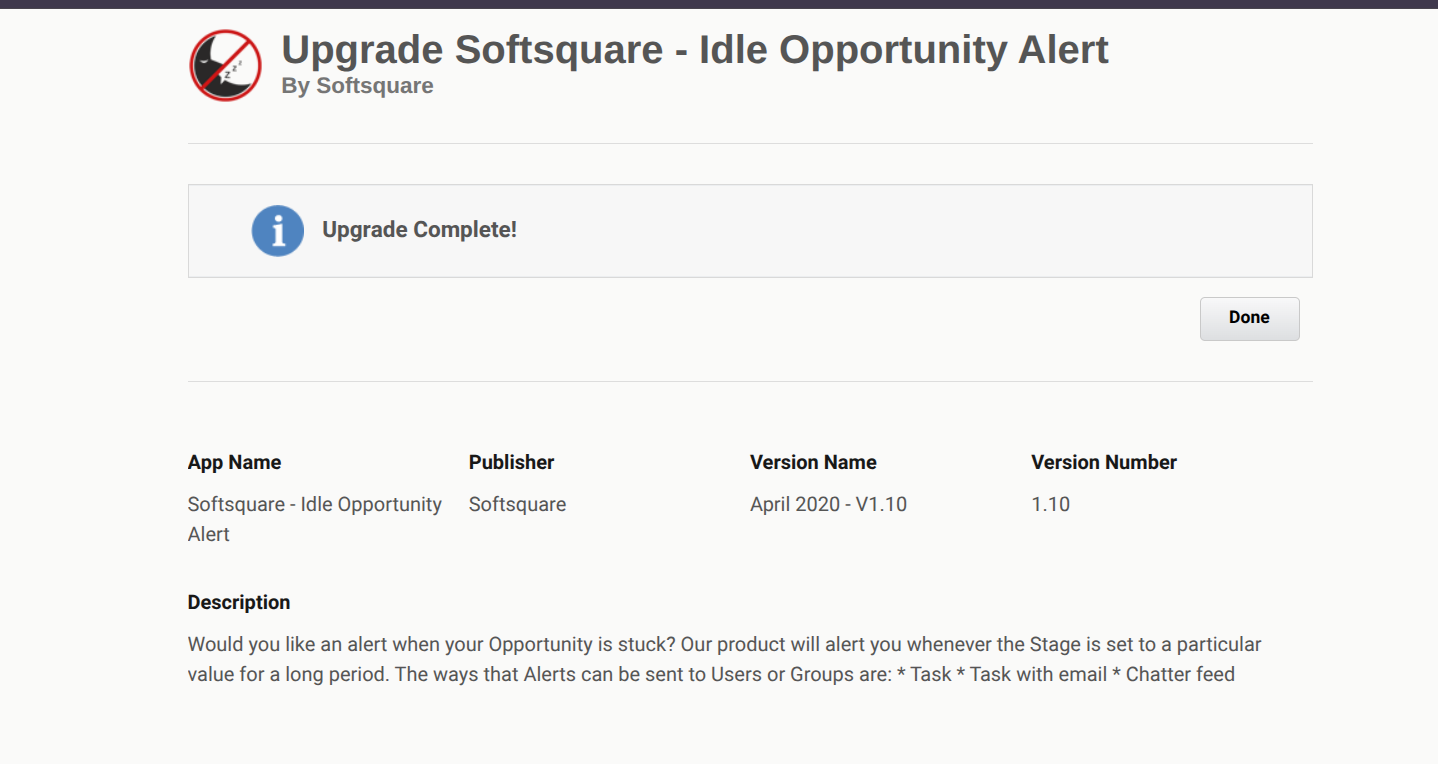1438x764 pixels.
Task: Click the Version Name label
Action: tap(813, 462)
